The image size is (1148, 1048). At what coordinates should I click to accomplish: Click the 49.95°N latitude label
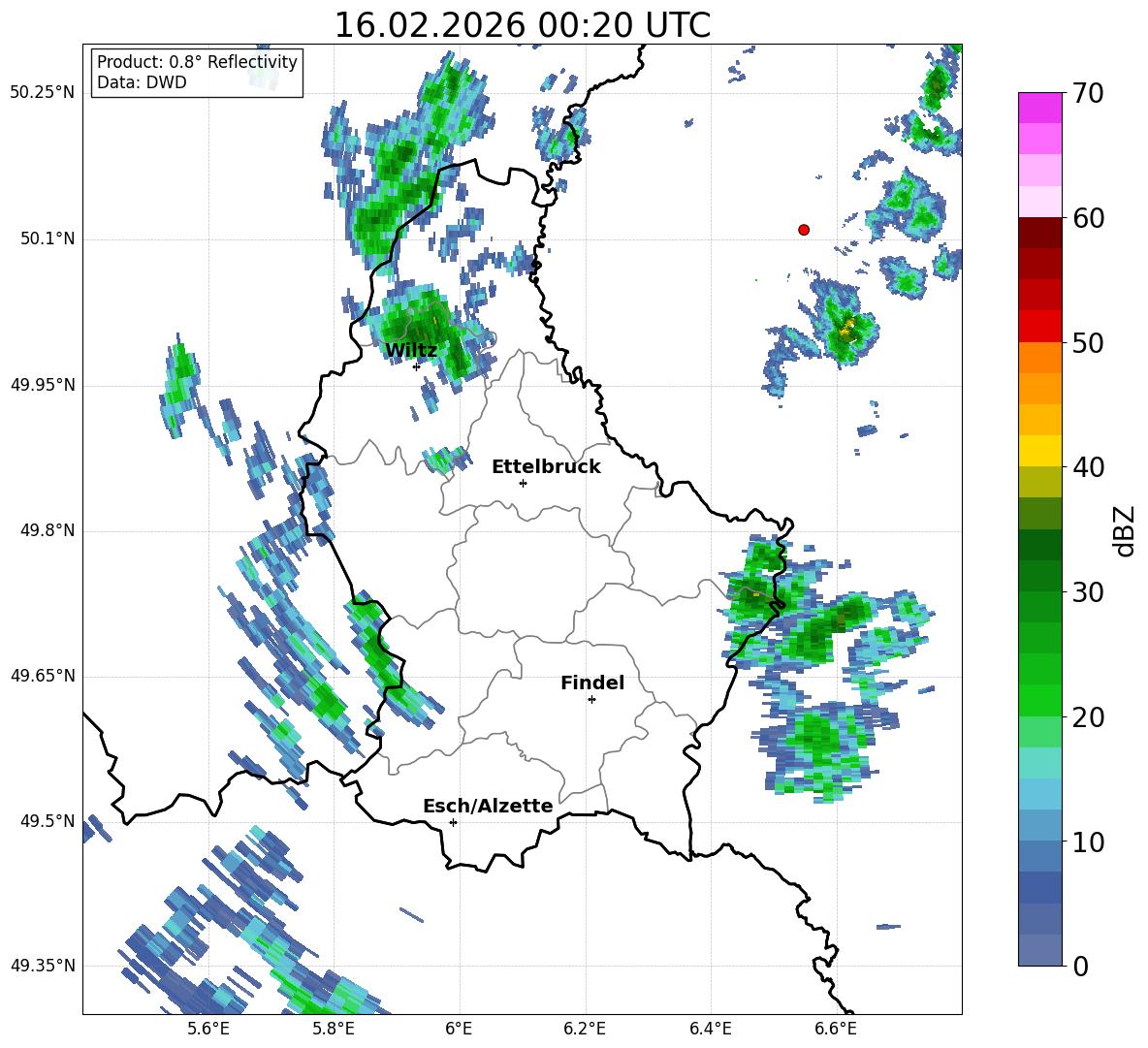pyautogui.click(x=43, y=385)
